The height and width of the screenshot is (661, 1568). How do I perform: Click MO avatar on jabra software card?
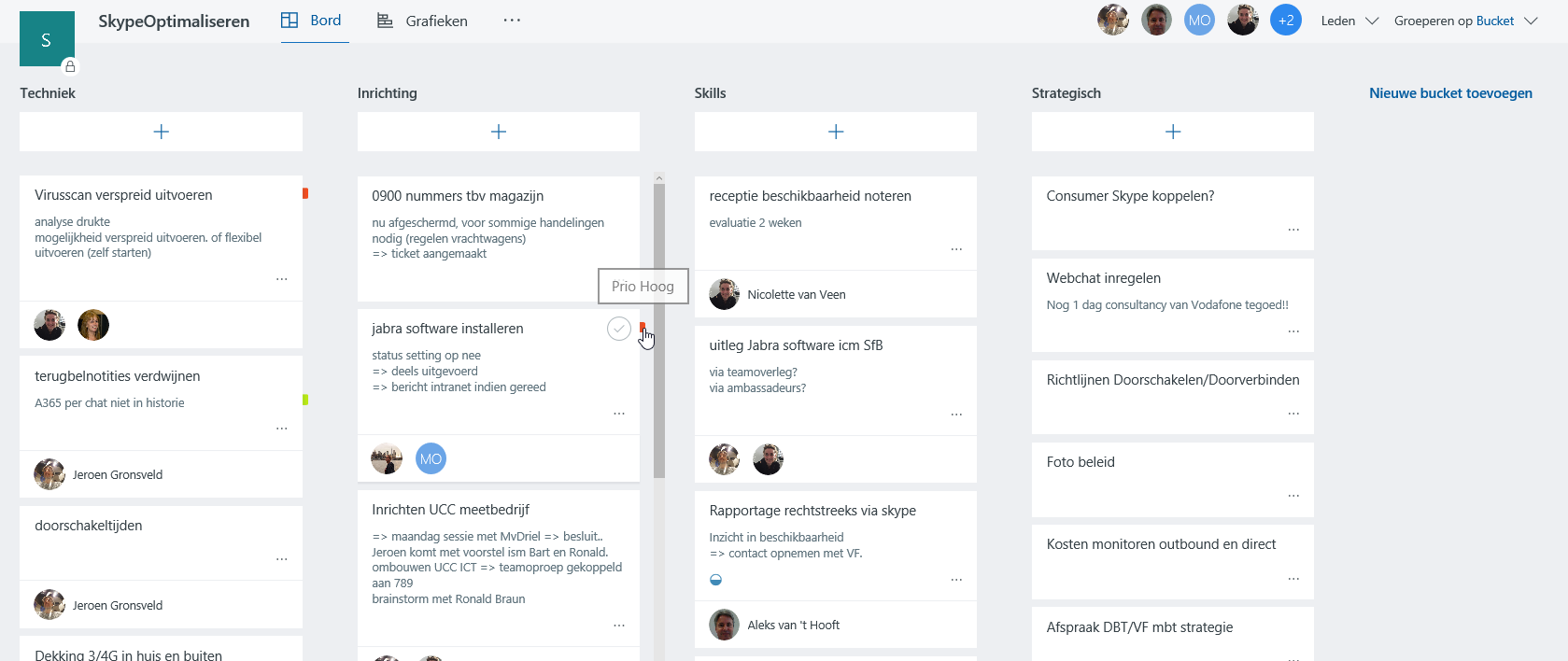pos(431,458)
